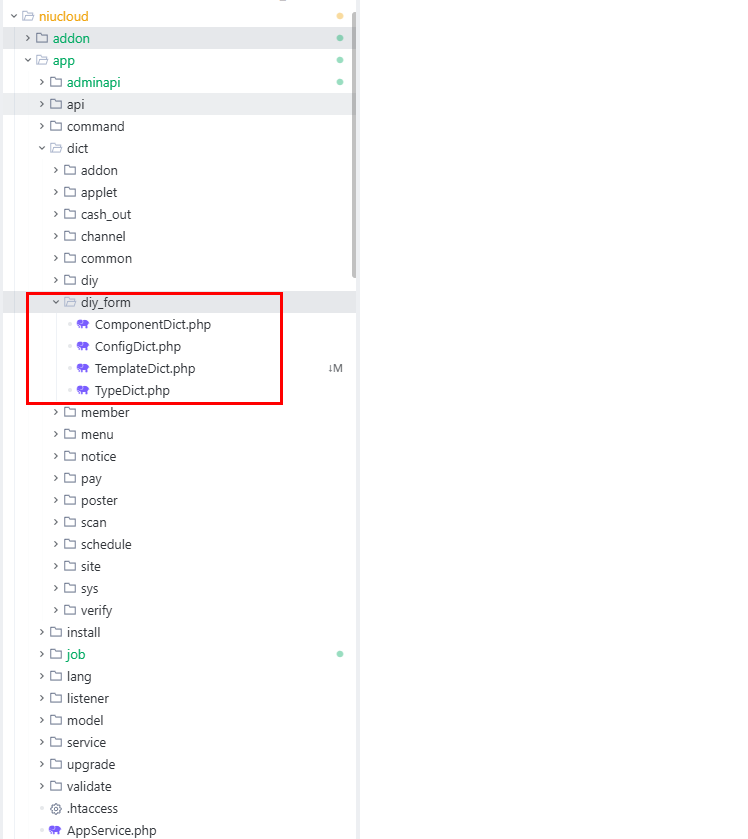Select the cash_out folder
This screenshot has height=839, width=748.
105,214
